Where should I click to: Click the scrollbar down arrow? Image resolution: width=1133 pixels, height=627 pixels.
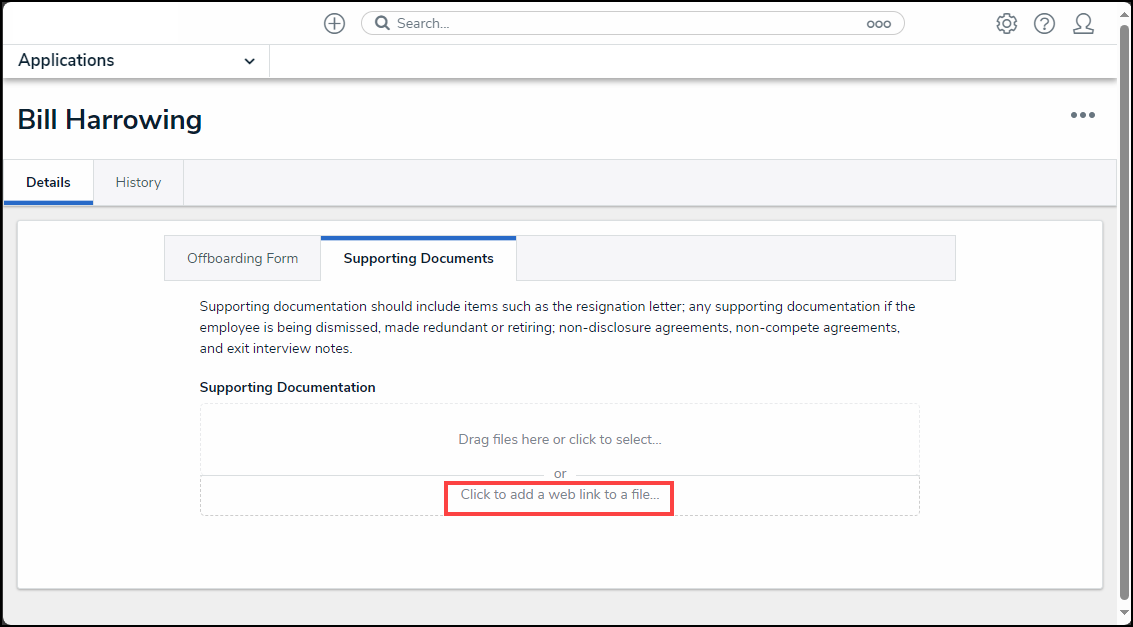[1125, 613]
